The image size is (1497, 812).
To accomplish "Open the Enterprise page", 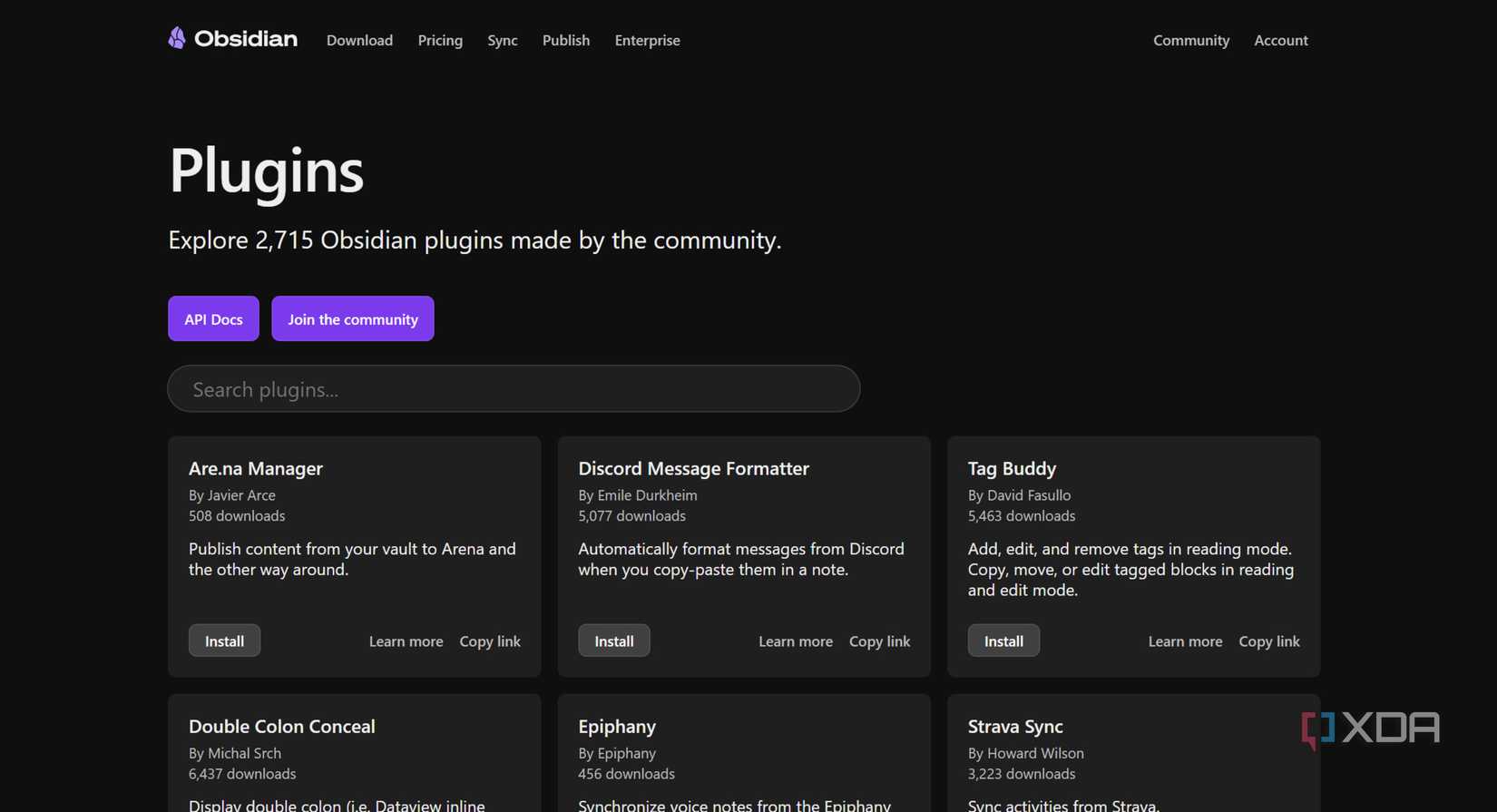I will (647, 40).
